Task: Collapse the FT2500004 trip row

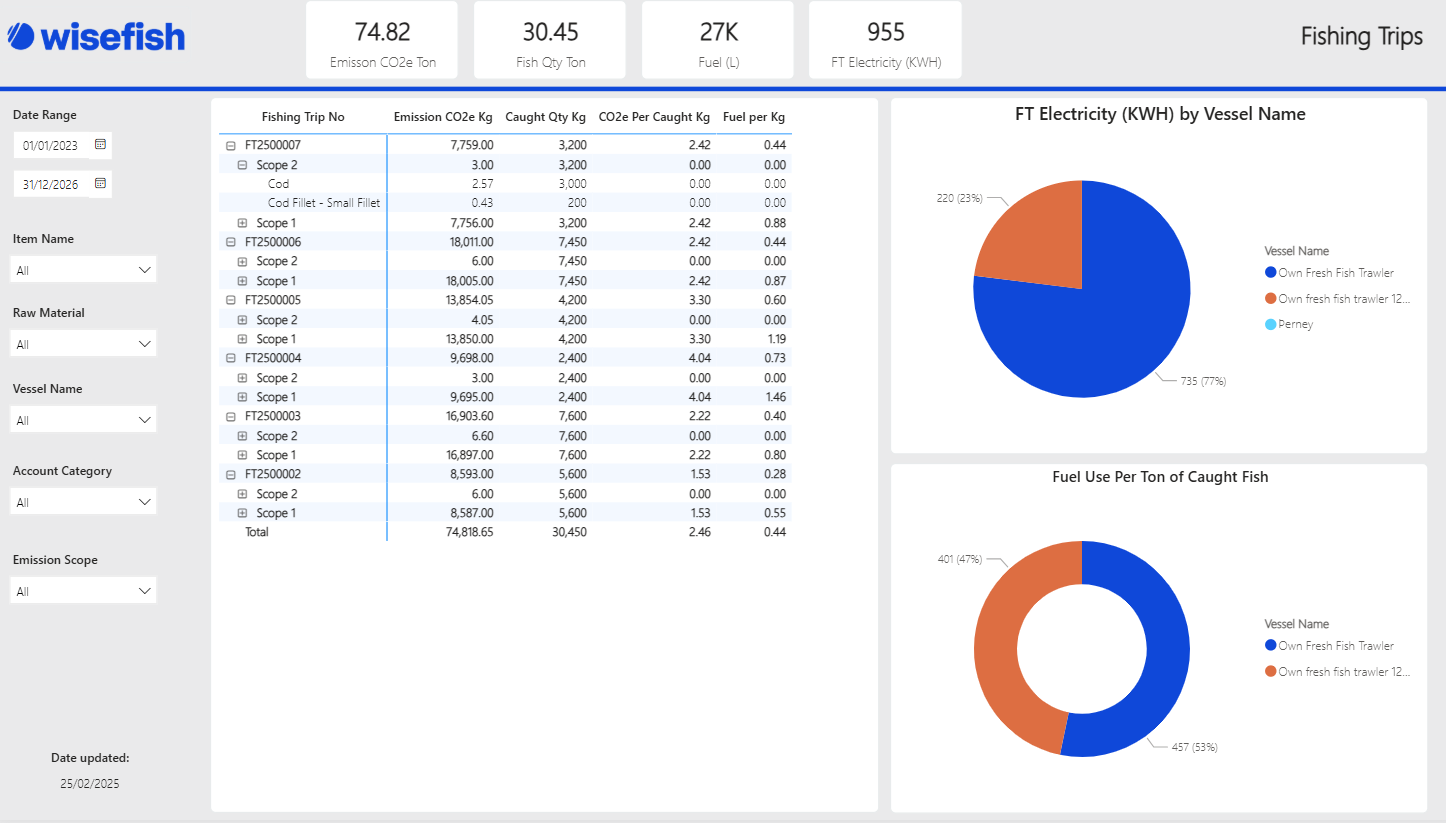Action: pyautogui.click(x=231, y=358)
